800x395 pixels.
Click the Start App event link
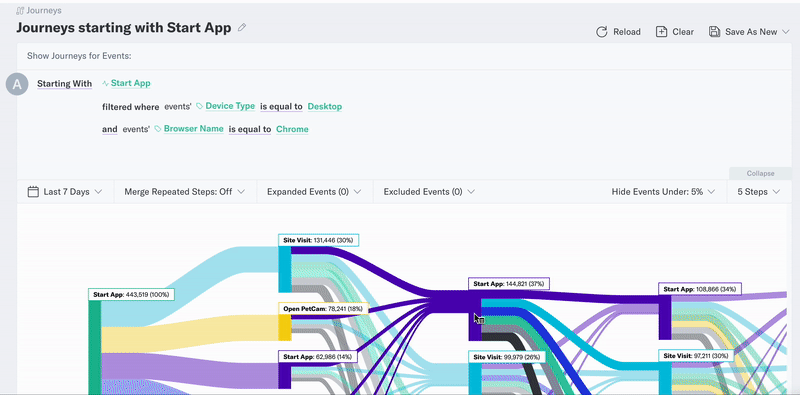pyautogui.click(x=131, y=83)
